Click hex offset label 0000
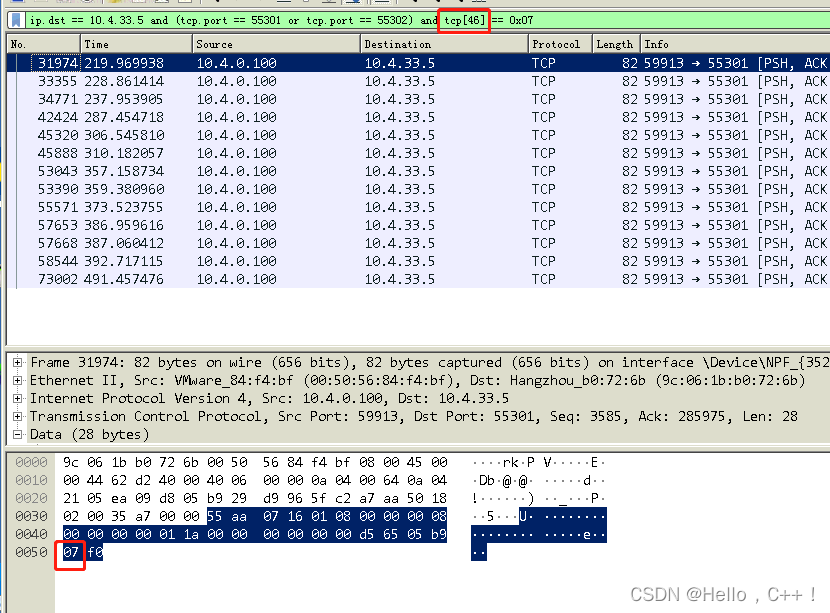 [x=31, y=462]
